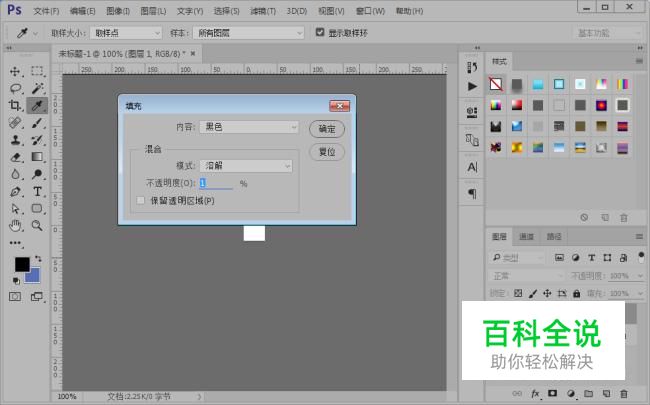Select the Dodge tool
The image size is (650, 405).
(37, 174)
